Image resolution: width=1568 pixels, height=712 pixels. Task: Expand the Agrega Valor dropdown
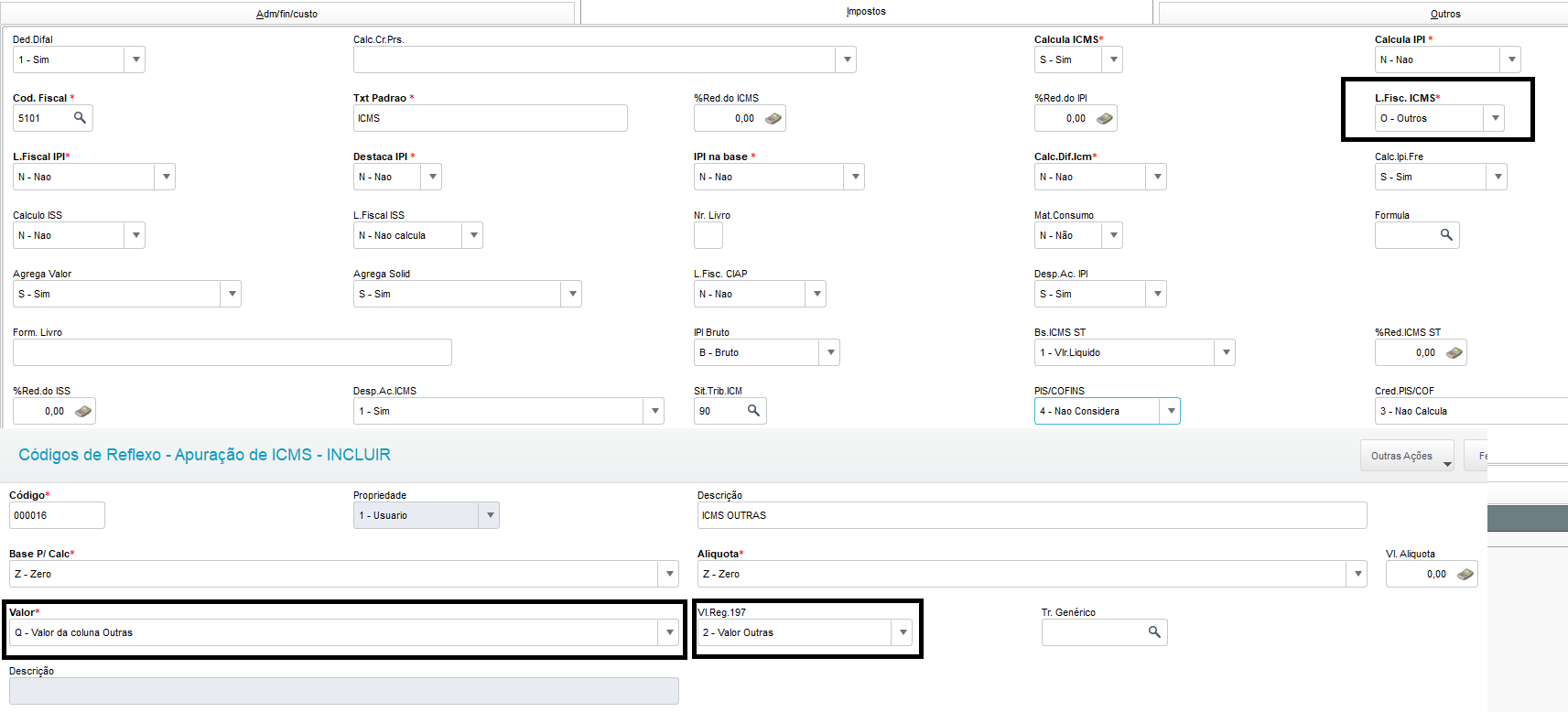(232, 294)
